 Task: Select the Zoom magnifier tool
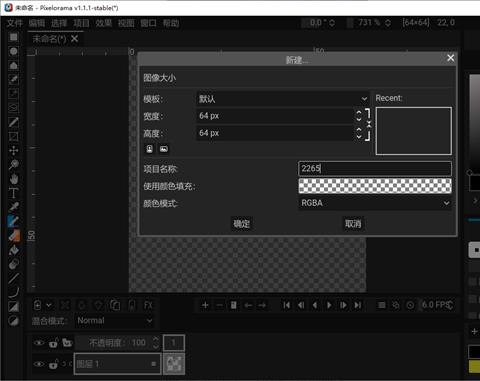tap(14, 165)
